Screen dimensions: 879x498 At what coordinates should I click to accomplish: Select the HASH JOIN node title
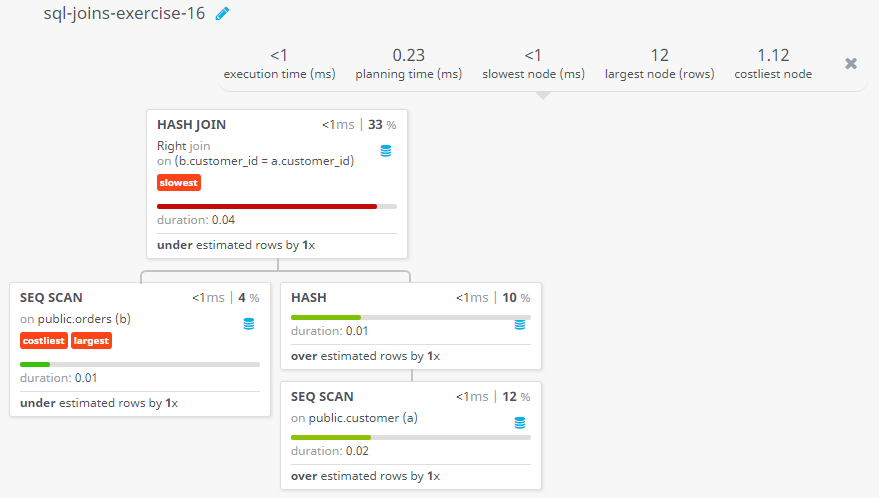click(191, 125)
